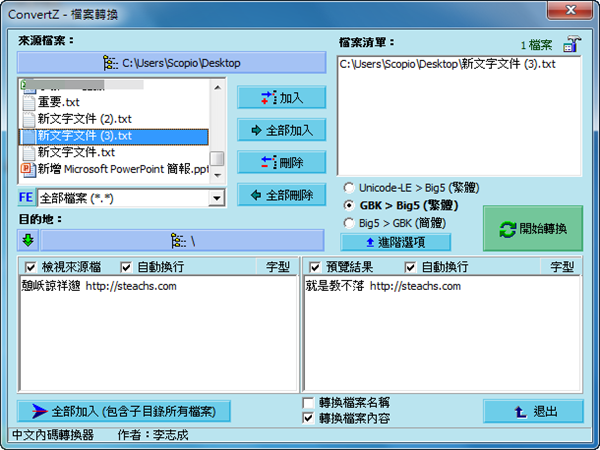Uncheck the 轉換檔案內容 checkbox
This screenshot has width=600, height=450.
(308, 418)
